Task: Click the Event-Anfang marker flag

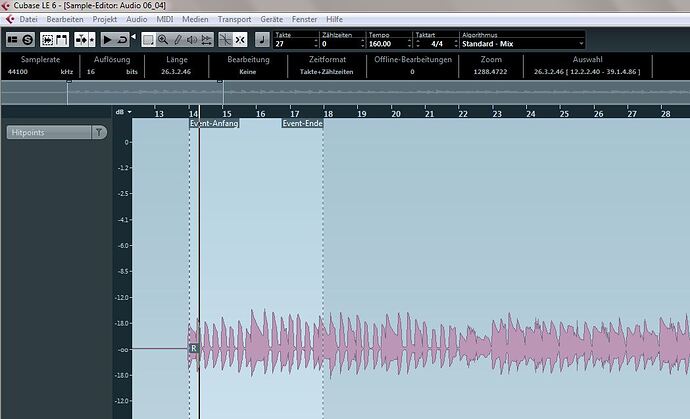Action: click(x=214, y=123)
